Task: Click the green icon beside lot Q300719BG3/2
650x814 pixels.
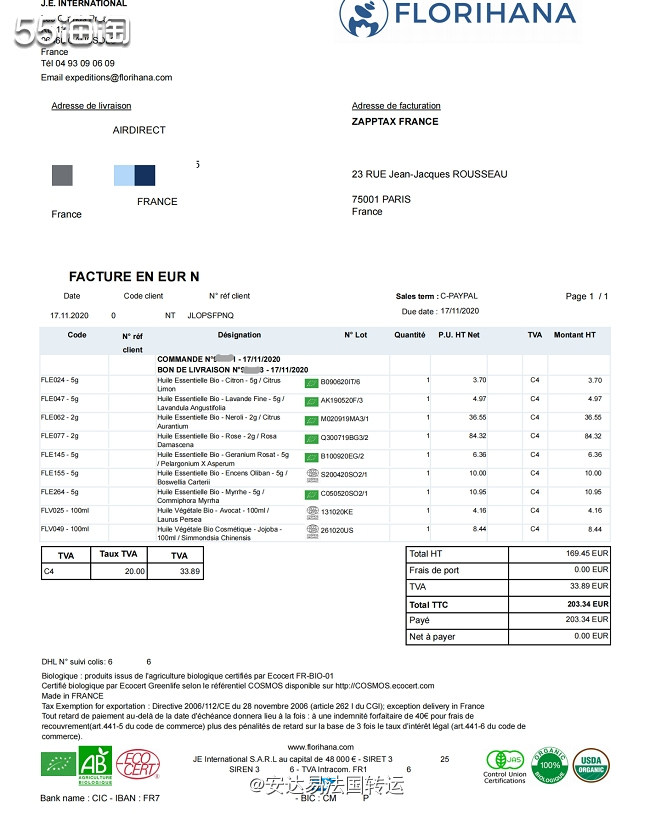Action: coord(311,437)
